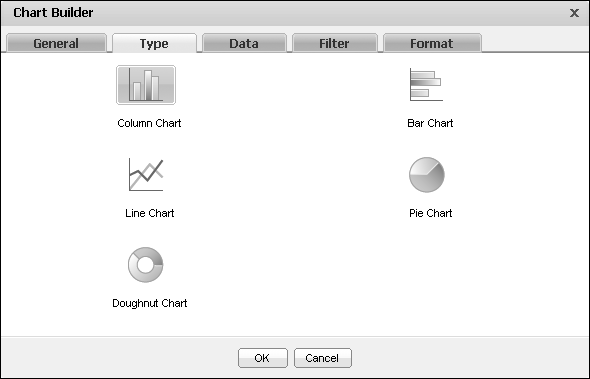Switch to the General tab

point(56,43)
